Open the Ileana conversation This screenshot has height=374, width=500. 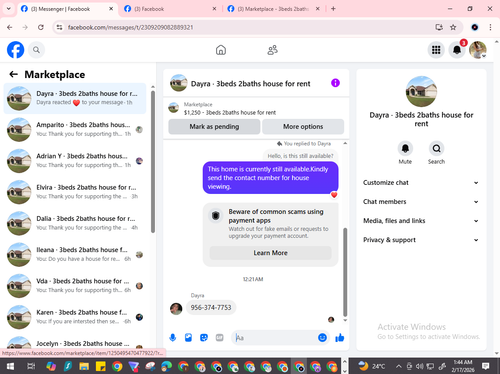pyautogui.click(x=75, y=254)
